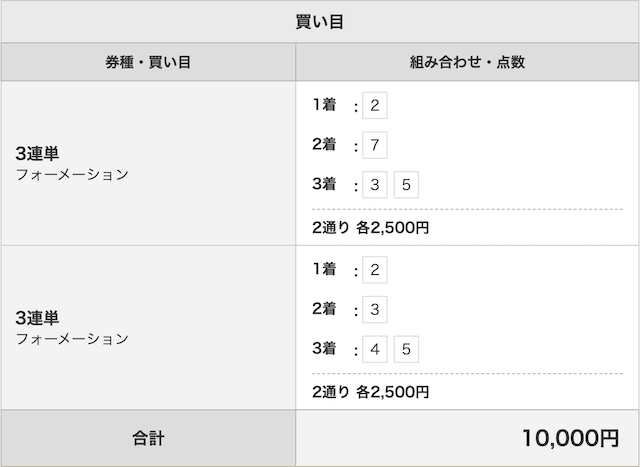This screenshot has height=467, width=640.
Task: Click number 3 box in first 3着 row
Action: [375, 185]
